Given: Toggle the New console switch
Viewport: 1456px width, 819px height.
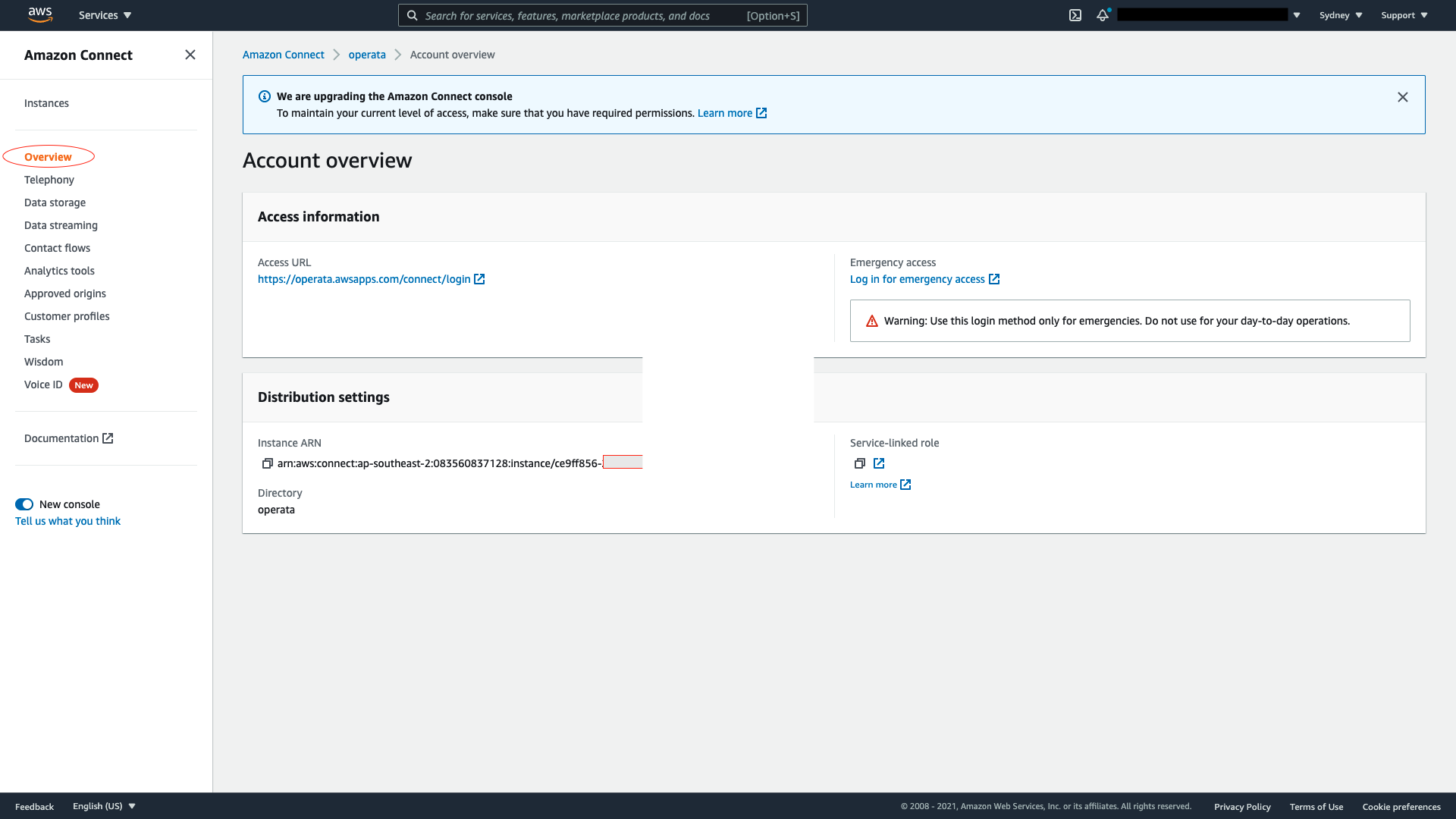Looking at the screenshot, I should tap(24, 504).
